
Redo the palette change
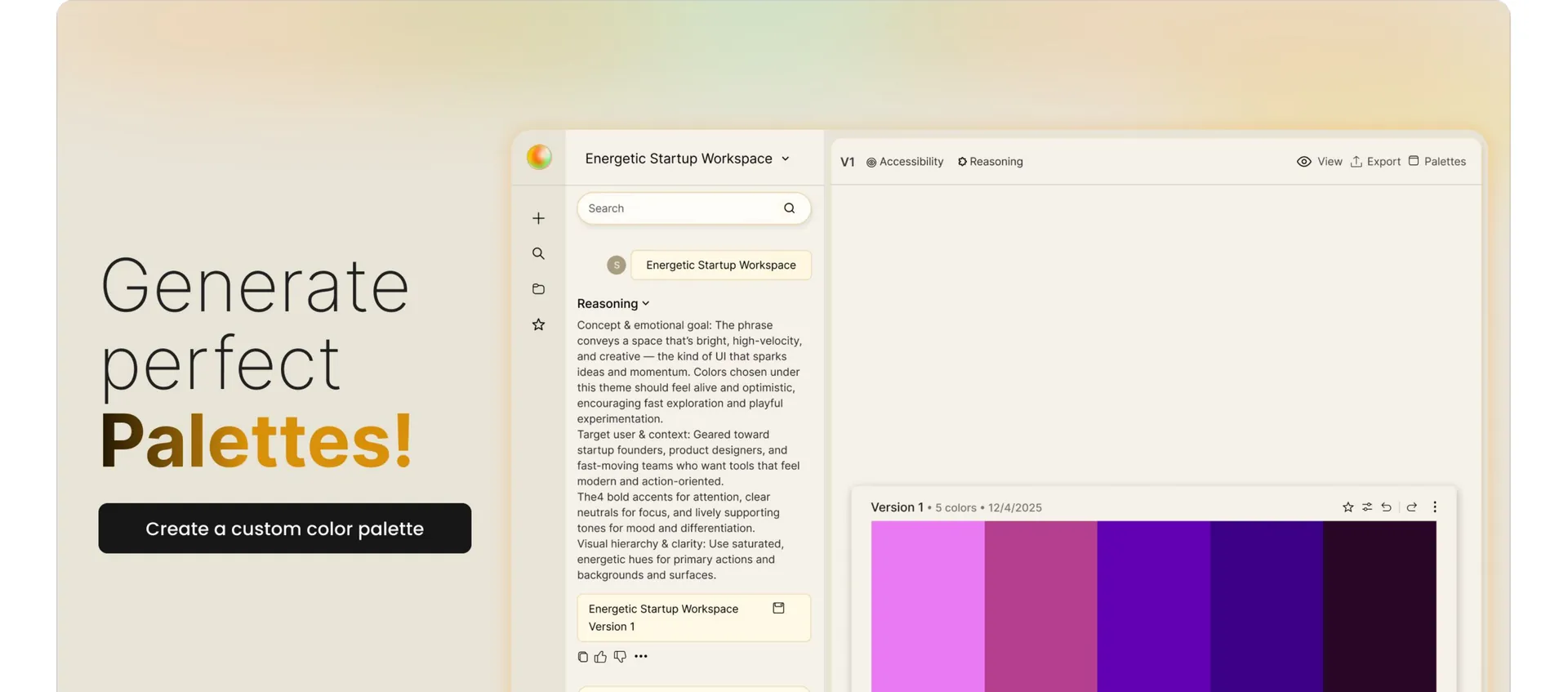click(x=1412, y=507)
